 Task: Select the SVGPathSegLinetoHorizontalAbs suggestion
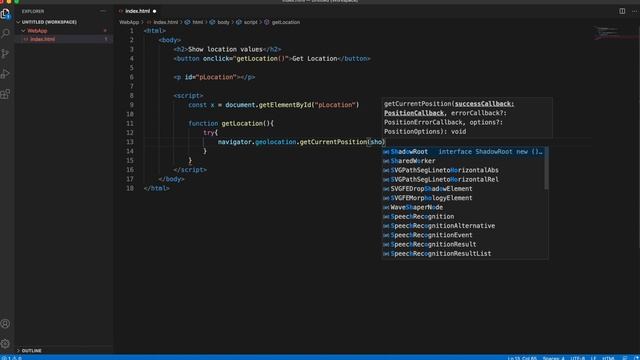tap(463, 170)
